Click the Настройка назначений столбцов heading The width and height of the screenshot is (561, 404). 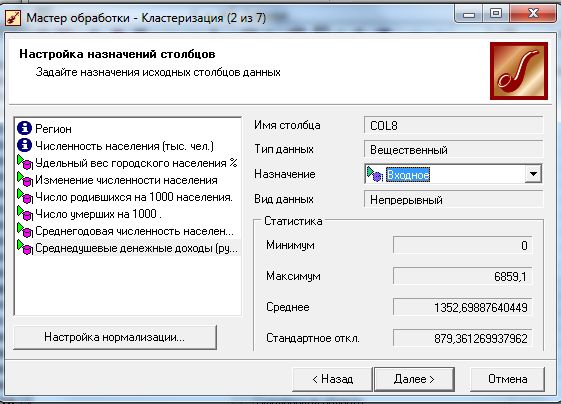click(117, 54)
